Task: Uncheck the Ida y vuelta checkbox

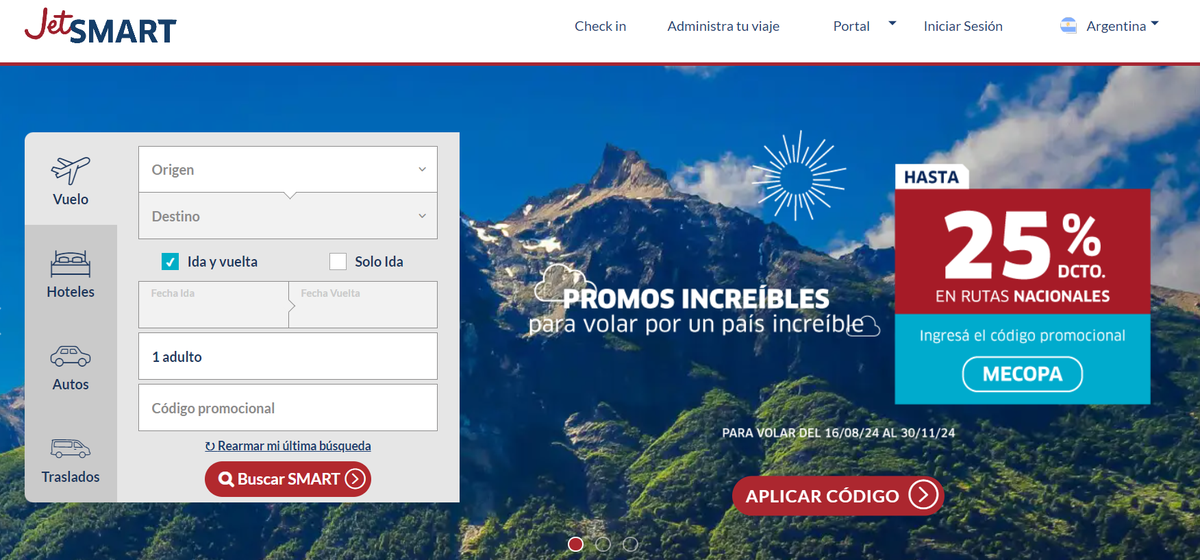Action: click(x=170, y=262)
